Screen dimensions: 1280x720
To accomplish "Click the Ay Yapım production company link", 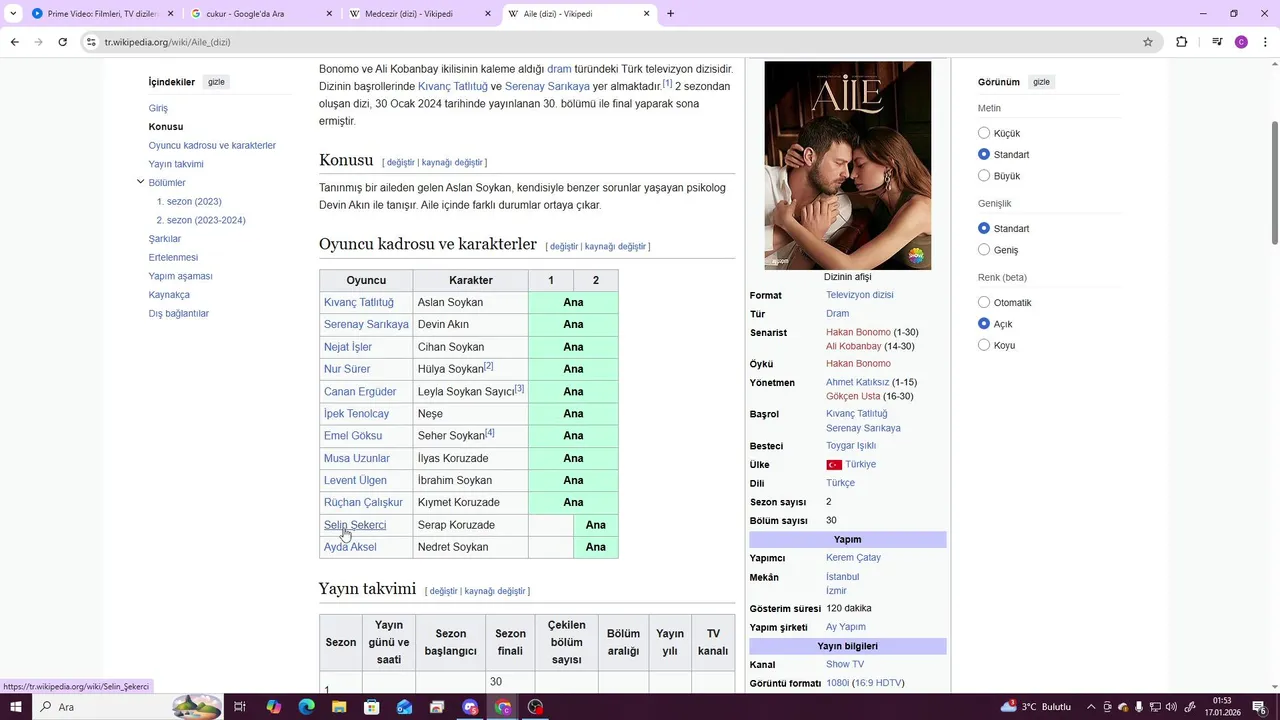I will click(x=846, y=627).
